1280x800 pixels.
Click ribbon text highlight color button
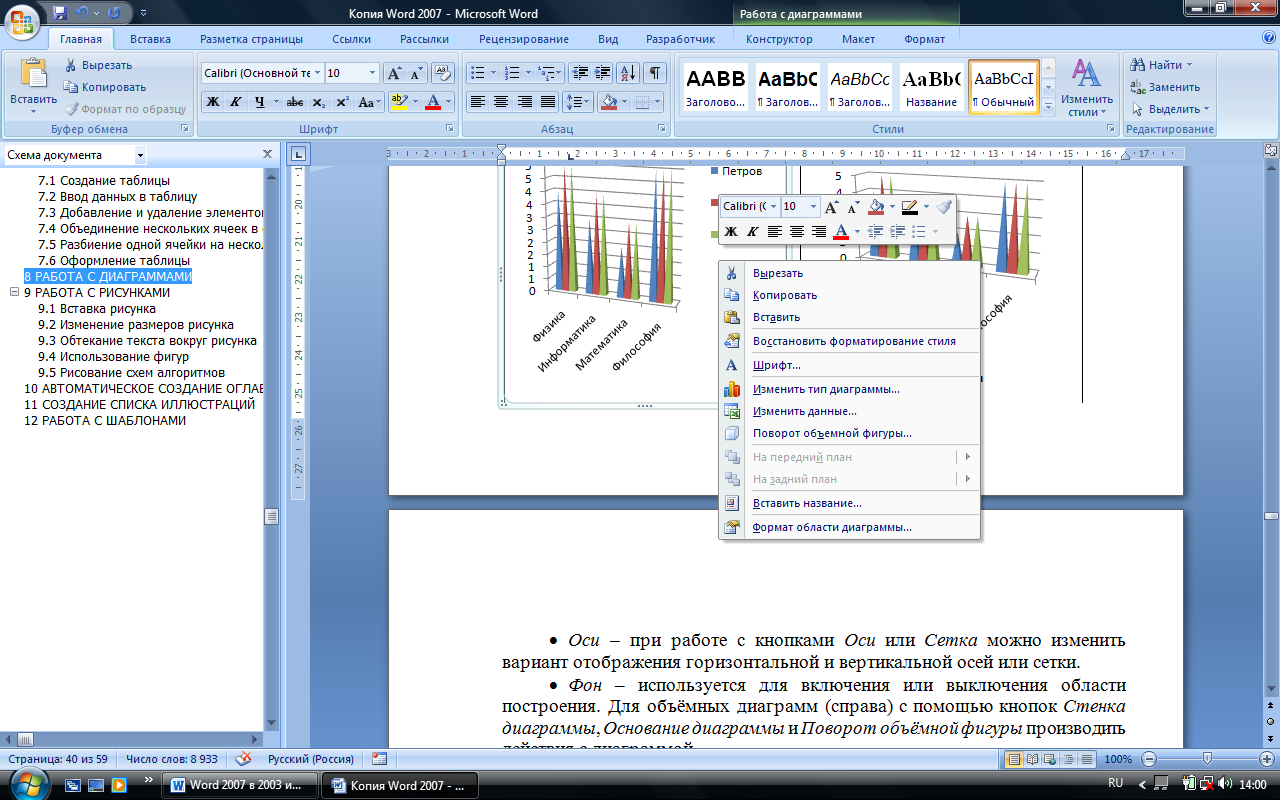pyautogui.click(x=398, y=102)
